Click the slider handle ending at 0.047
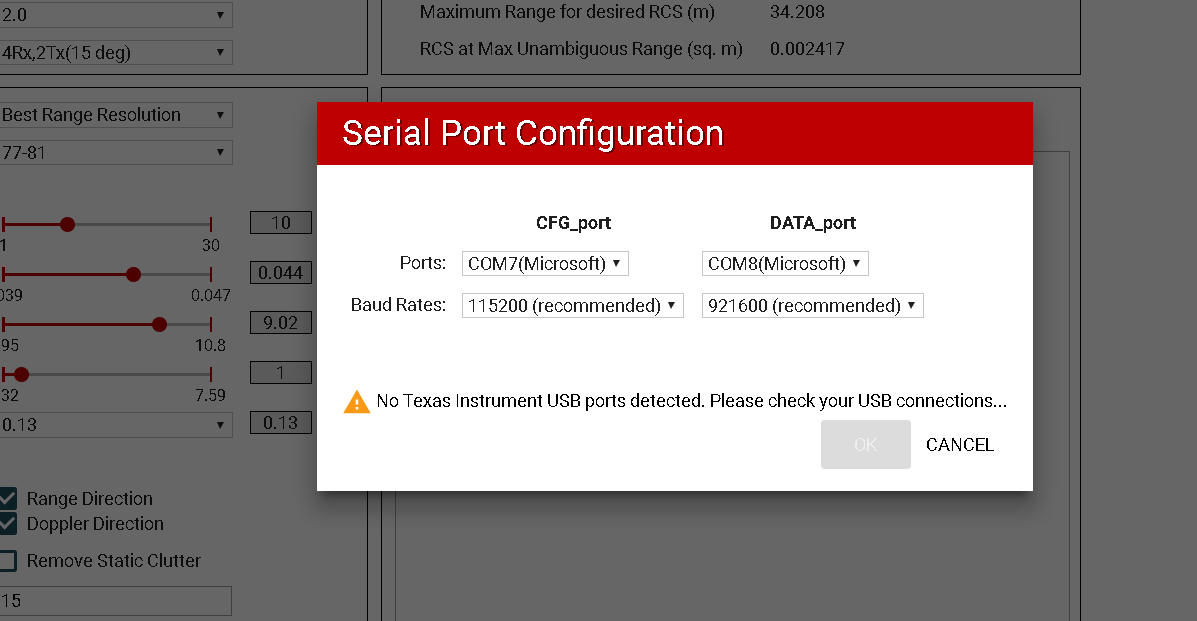This screenshot has height=621, width=1197. (134, 274)
